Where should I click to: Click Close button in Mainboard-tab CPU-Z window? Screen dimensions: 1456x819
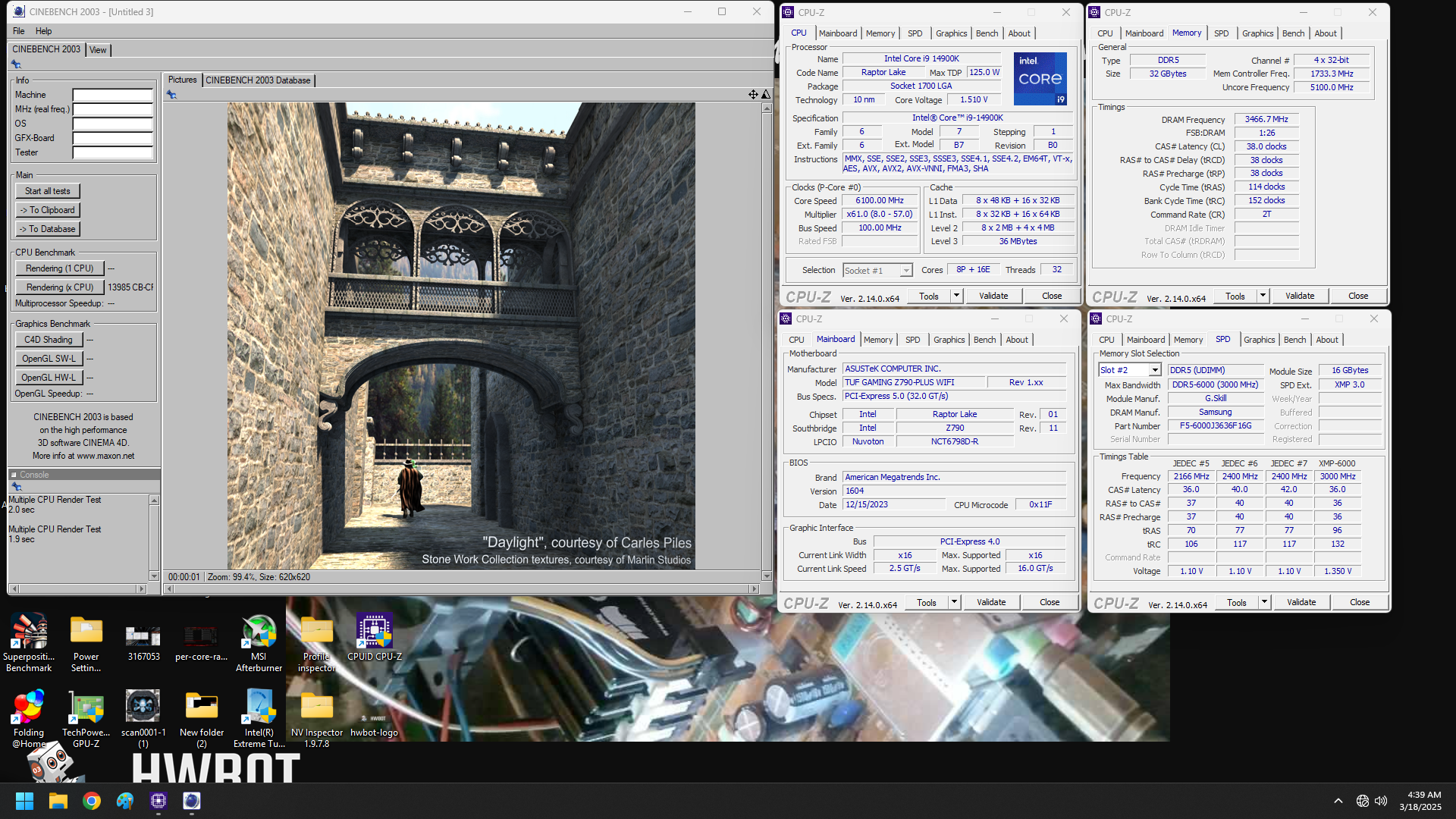(1050, 602)
